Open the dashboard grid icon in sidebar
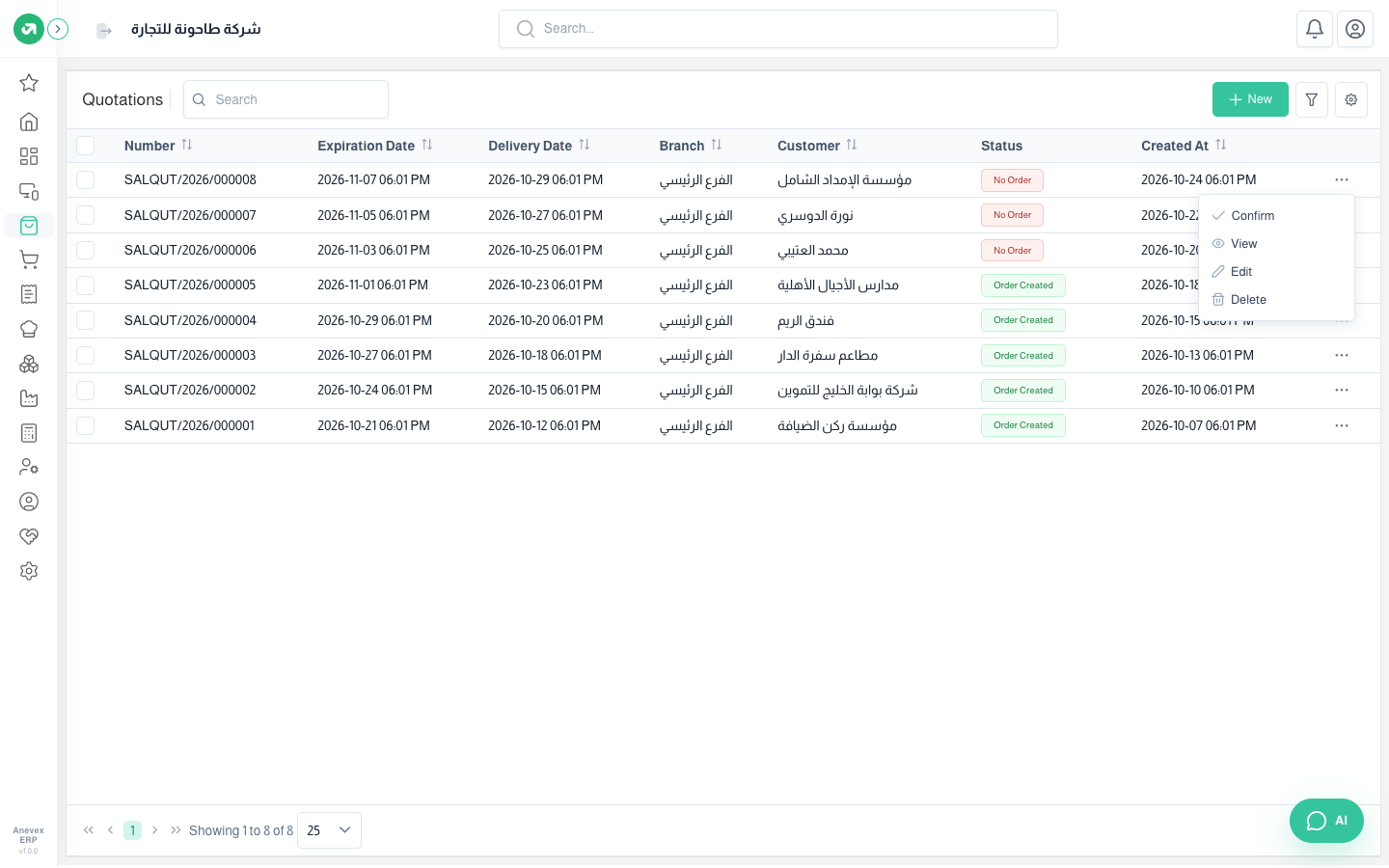Image resolution: width=1389 pixels, height=868 pixels. pos(29,156)
